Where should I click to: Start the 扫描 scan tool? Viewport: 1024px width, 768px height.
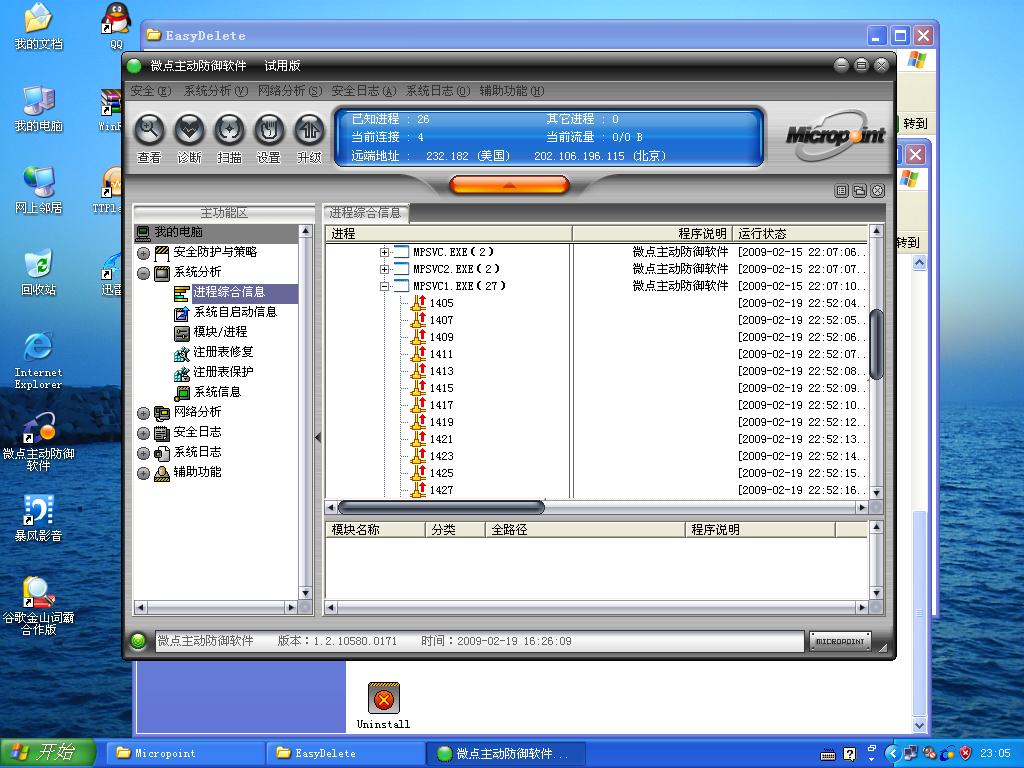(229, 131)
